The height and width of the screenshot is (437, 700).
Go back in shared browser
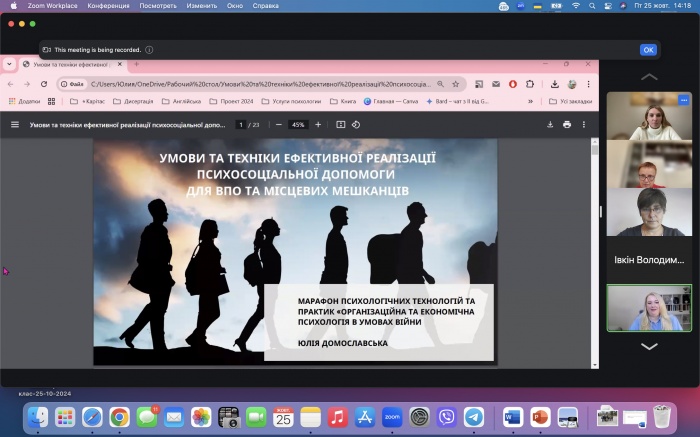(11, 84)
